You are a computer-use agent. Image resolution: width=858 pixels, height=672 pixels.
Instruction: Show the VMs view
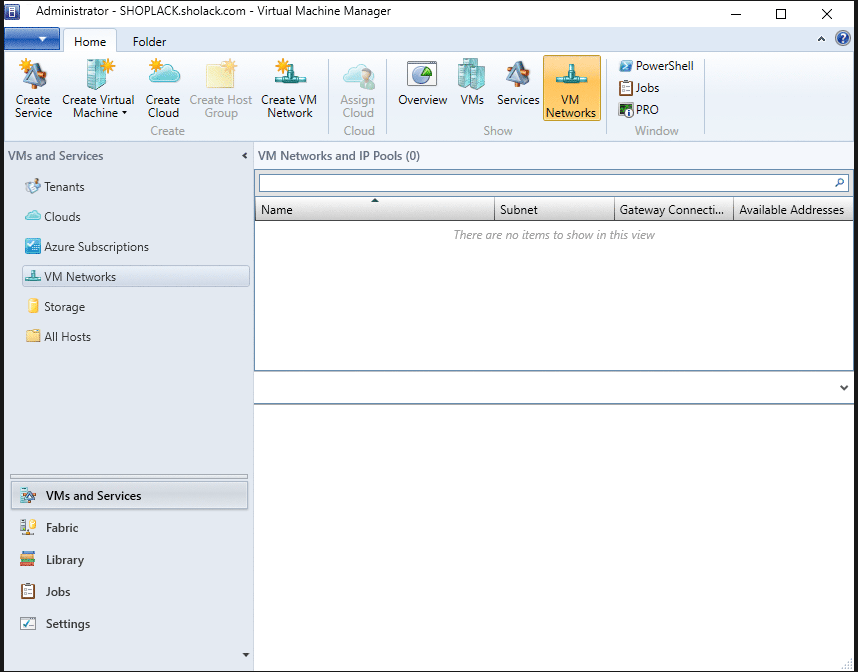click(x=472, y=83)
